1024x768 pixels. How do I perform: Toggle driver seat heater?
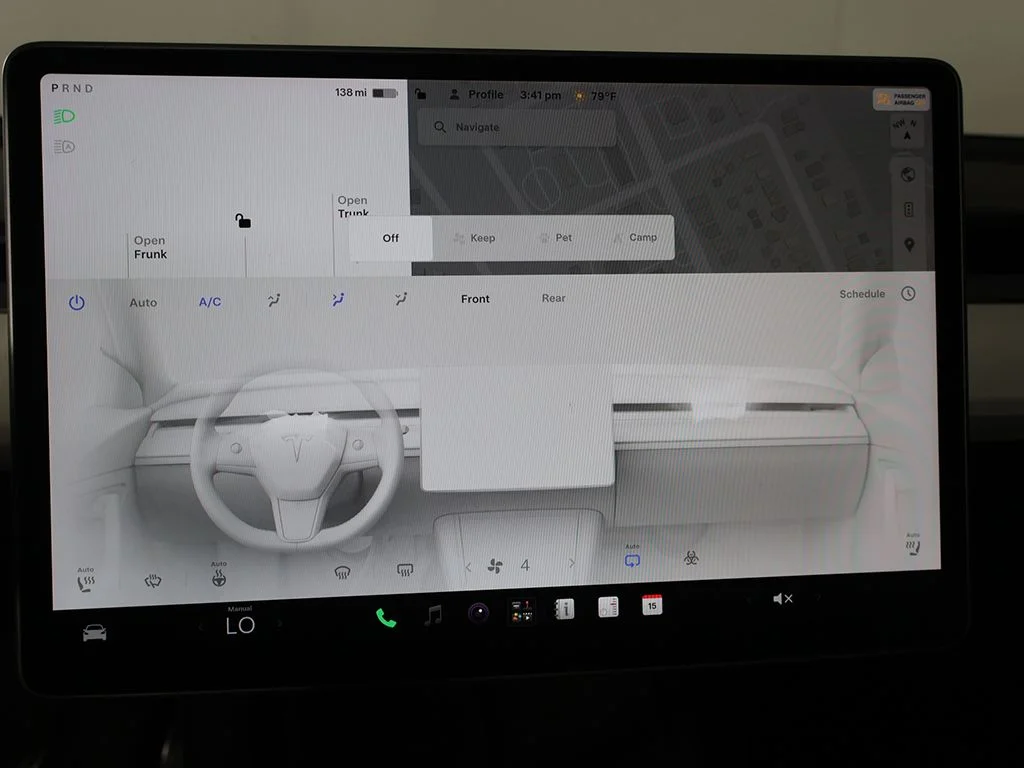tap(86, 581)
